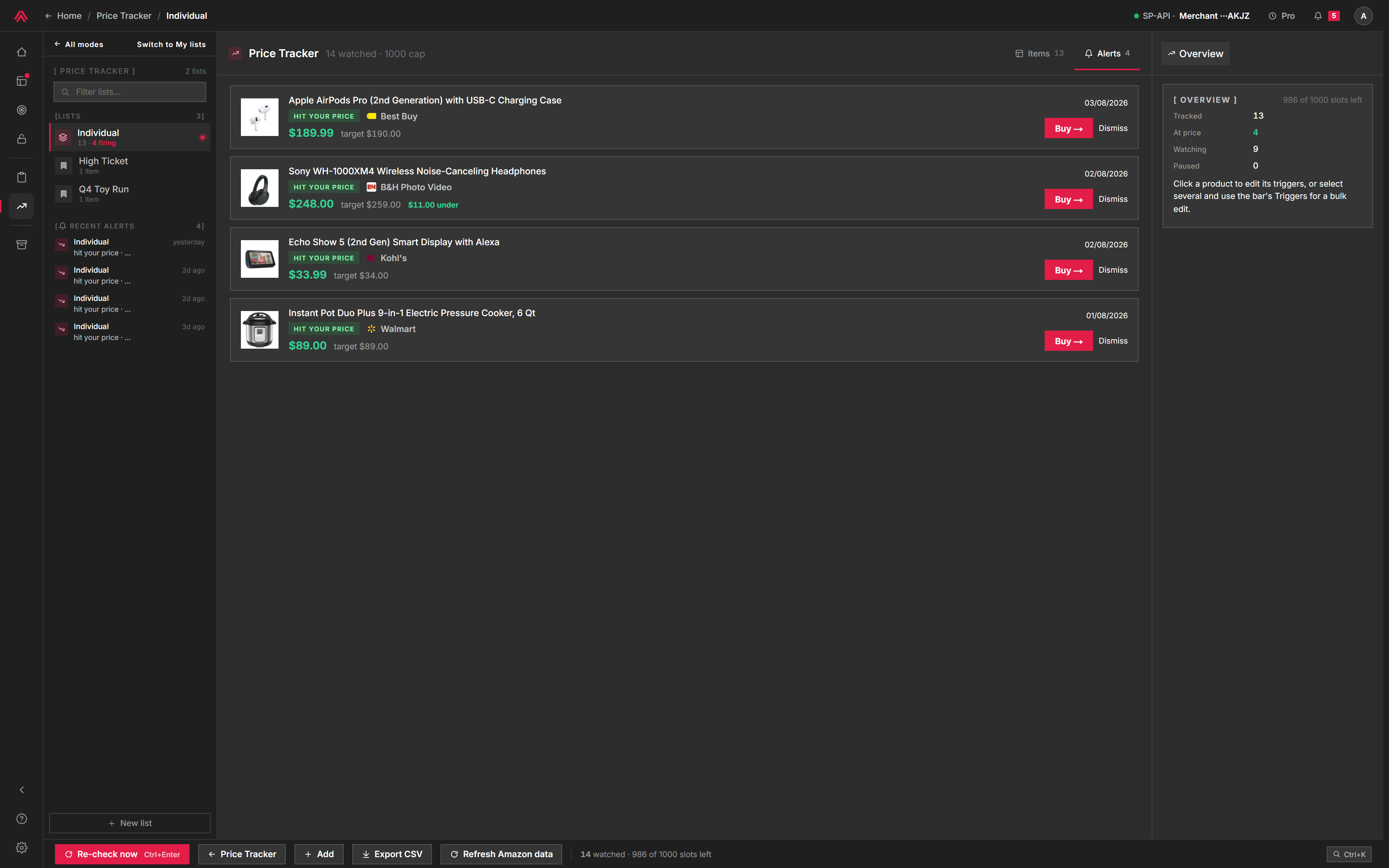Dismiss the Echo Show 5 alert
The height and width of the screenshot is (868, 1389).
[x=1113, y=271]
